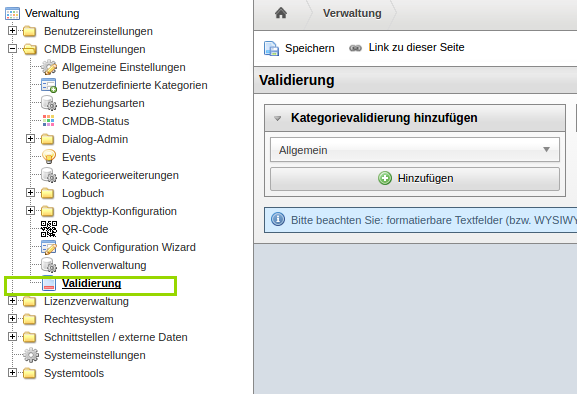Click the Speichern save icon
The image size is (577, 394).
point(272,49)
